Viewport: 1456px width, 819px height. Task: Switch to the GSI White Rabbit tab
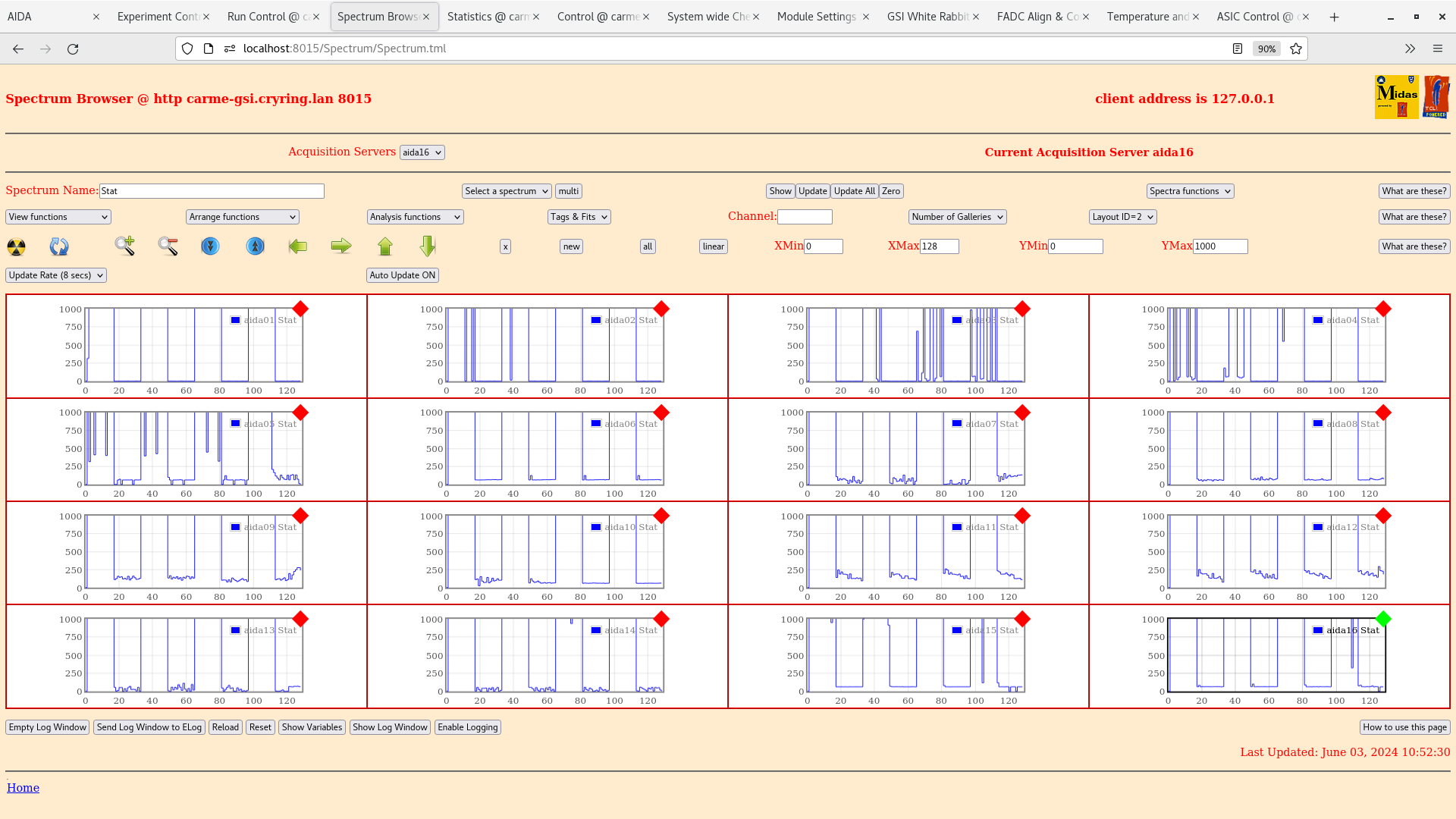click(x=927, y=16)
